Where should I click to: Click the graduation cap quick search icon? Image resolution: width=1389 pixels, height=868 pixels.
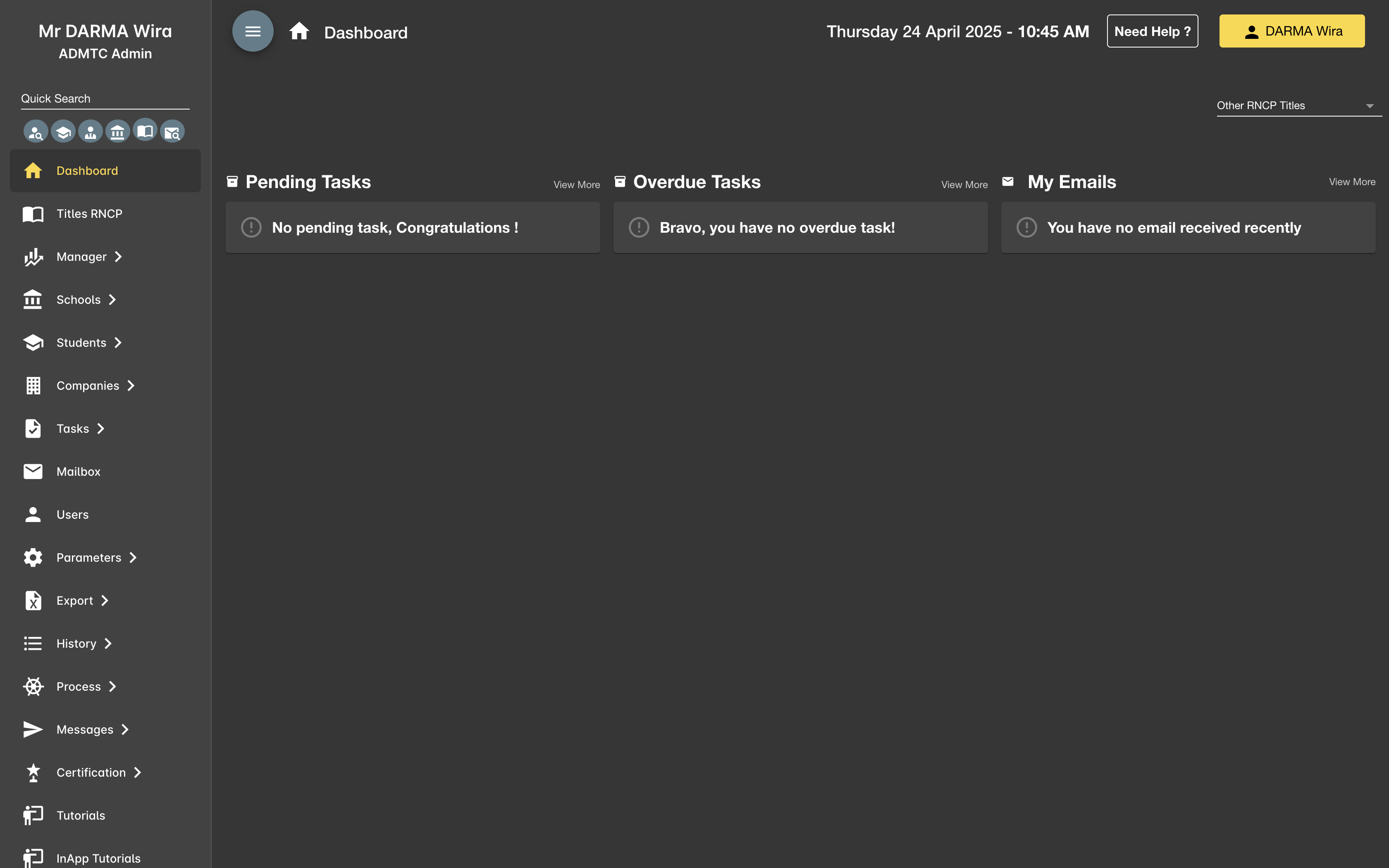tap(63, 132)
